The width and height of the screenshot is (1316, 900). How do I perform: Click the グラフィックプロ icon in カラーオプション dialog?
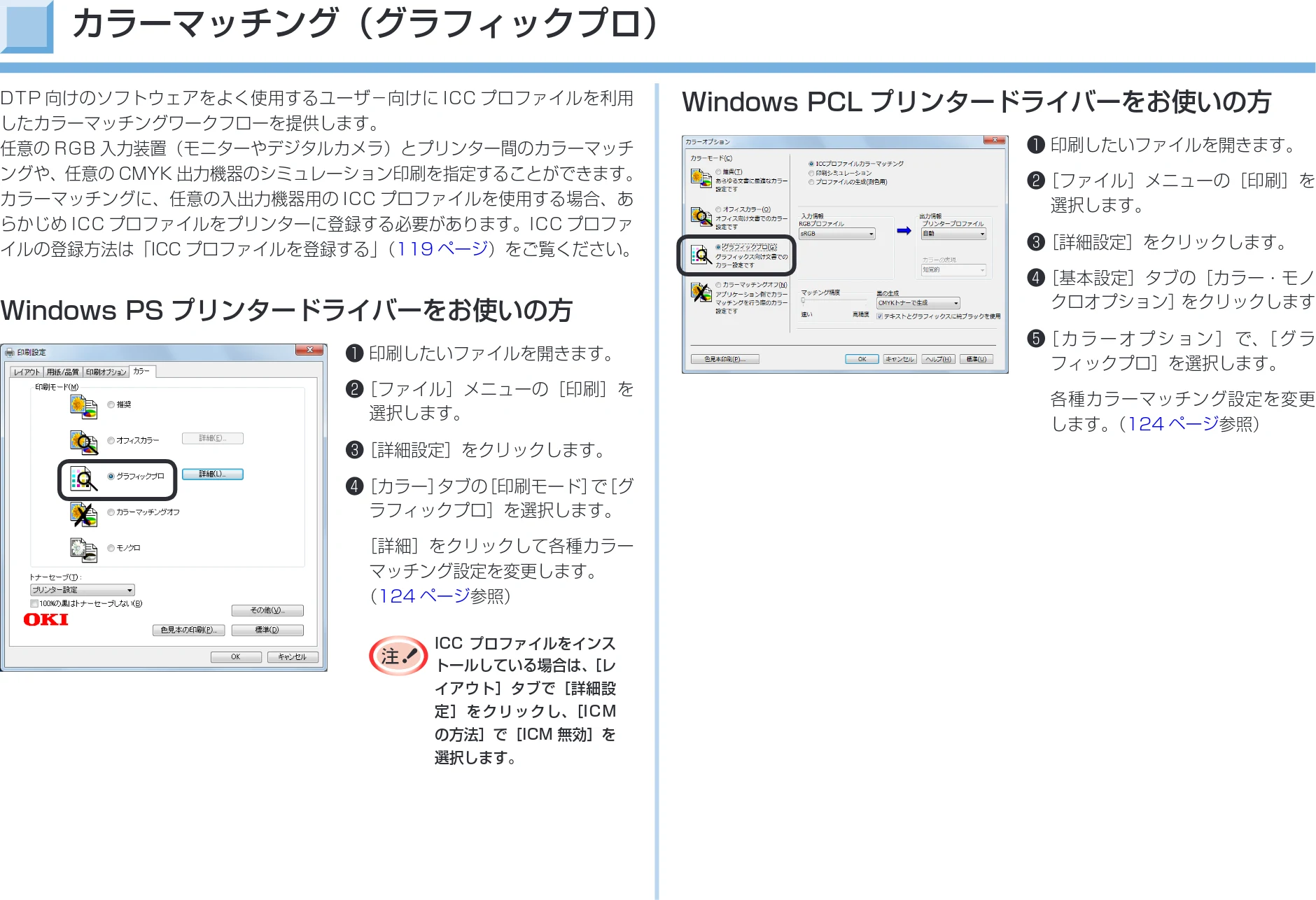(x=701, y=255)
